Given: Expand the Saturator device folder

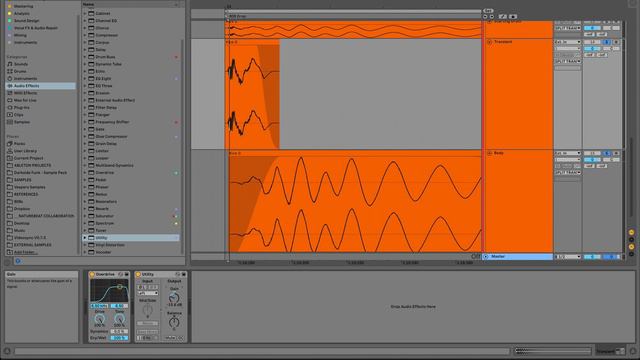Looking at the screenshot, I should [85, 216].
